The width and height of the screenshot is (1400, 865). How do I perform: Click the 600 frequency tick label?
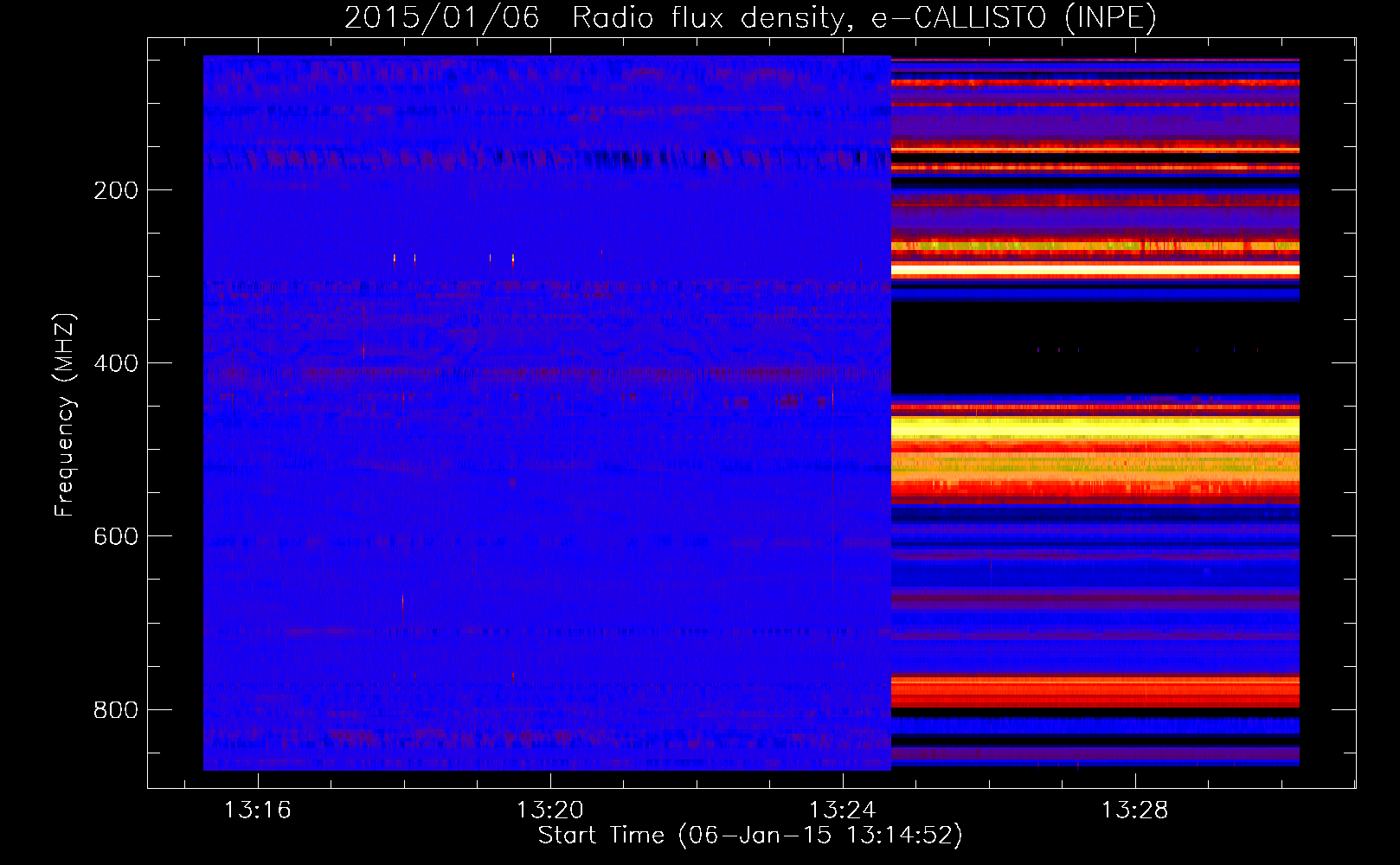[116, 536]
